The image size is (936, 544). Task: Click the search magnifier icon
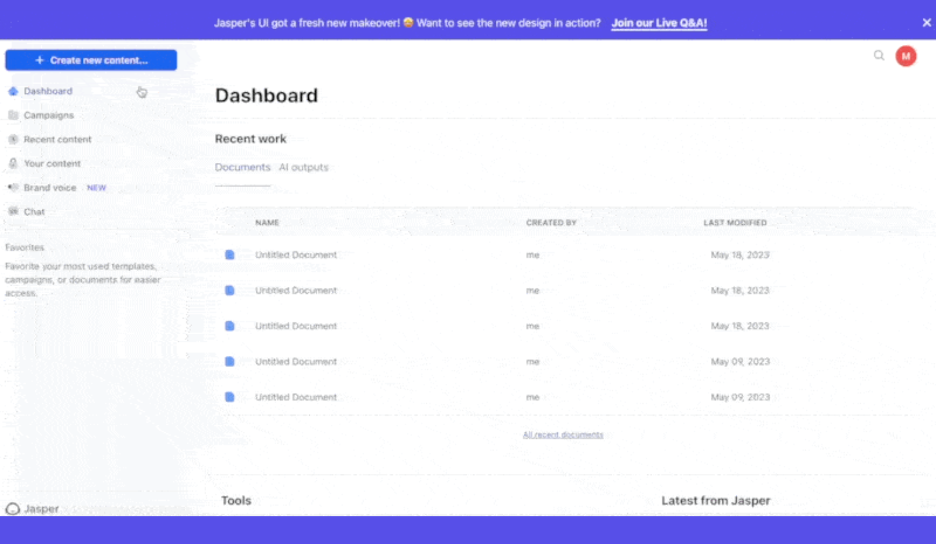click(879, 56)
